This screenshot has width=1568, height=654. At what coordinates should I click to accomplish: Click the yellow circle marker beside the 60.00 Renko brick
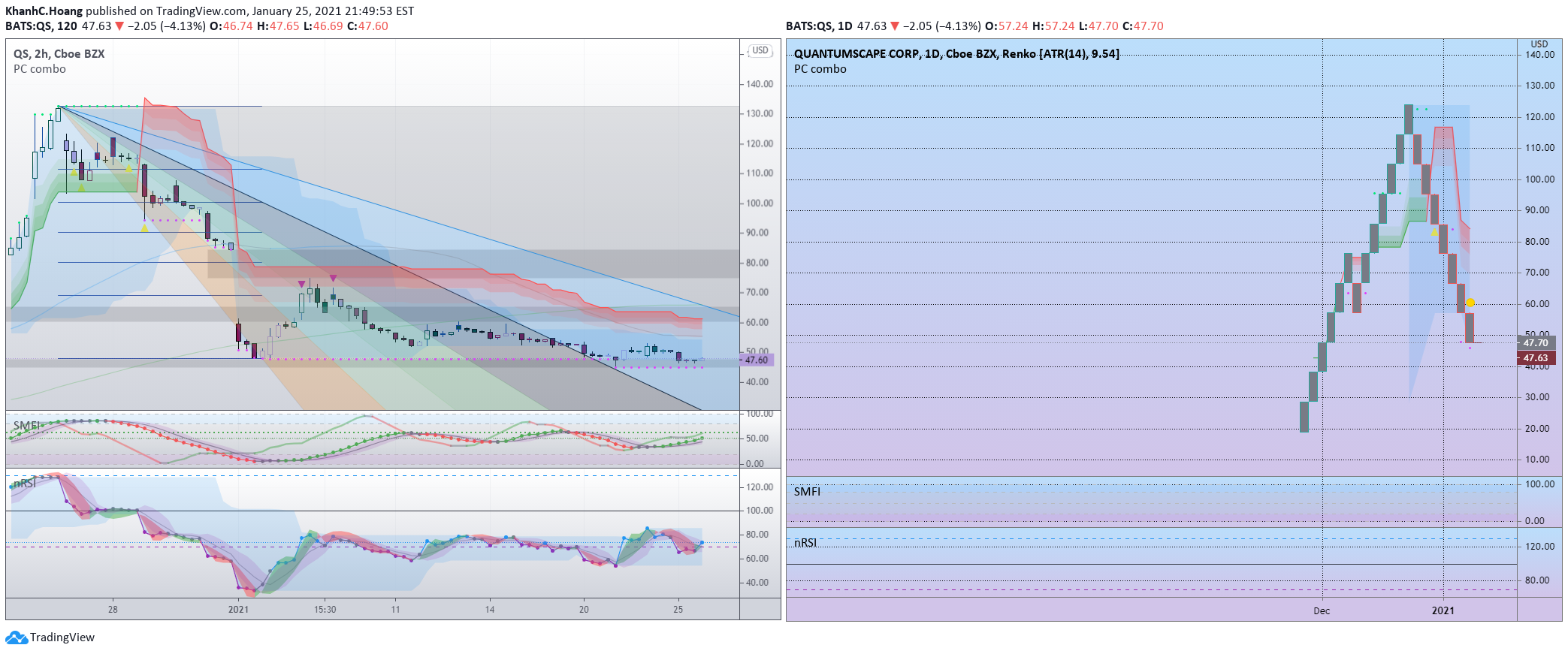pyautogui.click(x=1470, y=303)
